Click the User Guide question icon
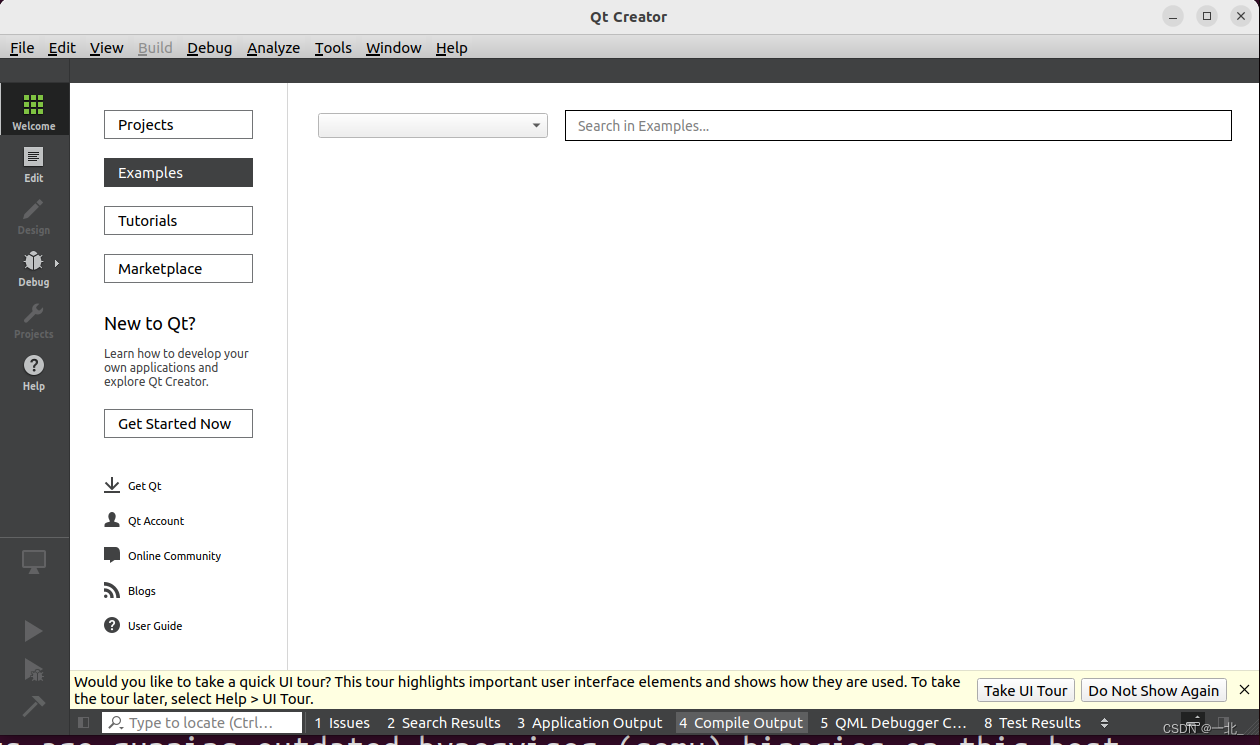This screenshot has width=1260, height=745. pyautogui.click(x=112, y=625)
